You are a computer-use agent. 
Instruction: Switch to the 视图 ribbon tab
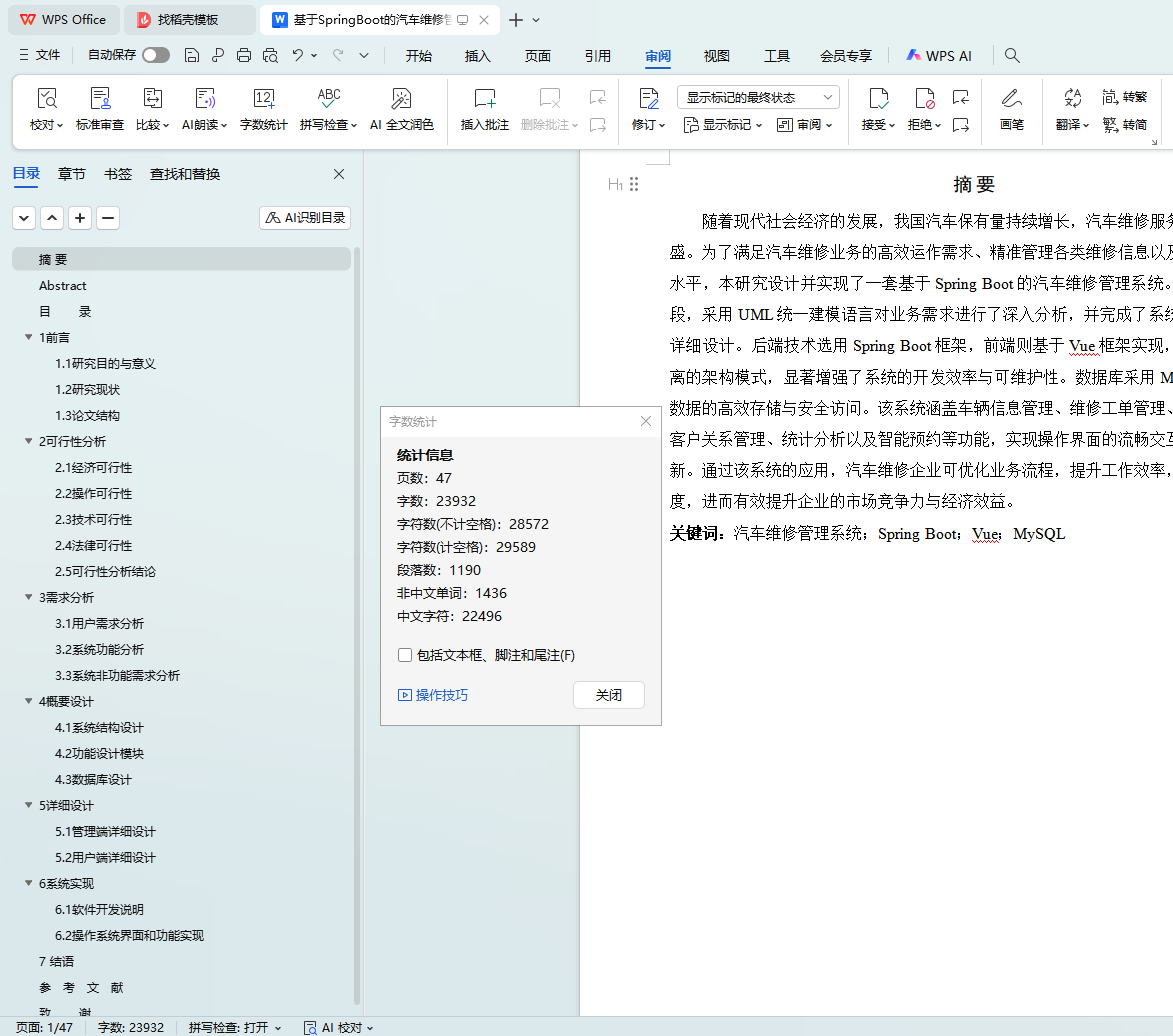coord(716,56)
